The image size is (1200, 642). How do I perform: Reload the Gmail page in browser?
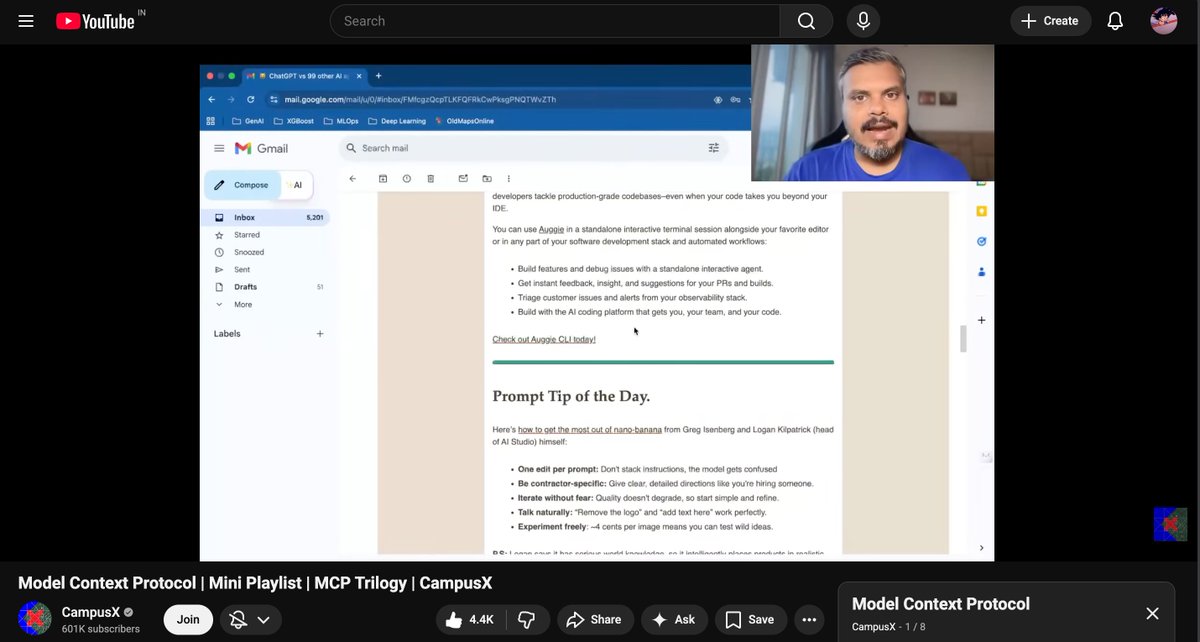pos(250,100)
